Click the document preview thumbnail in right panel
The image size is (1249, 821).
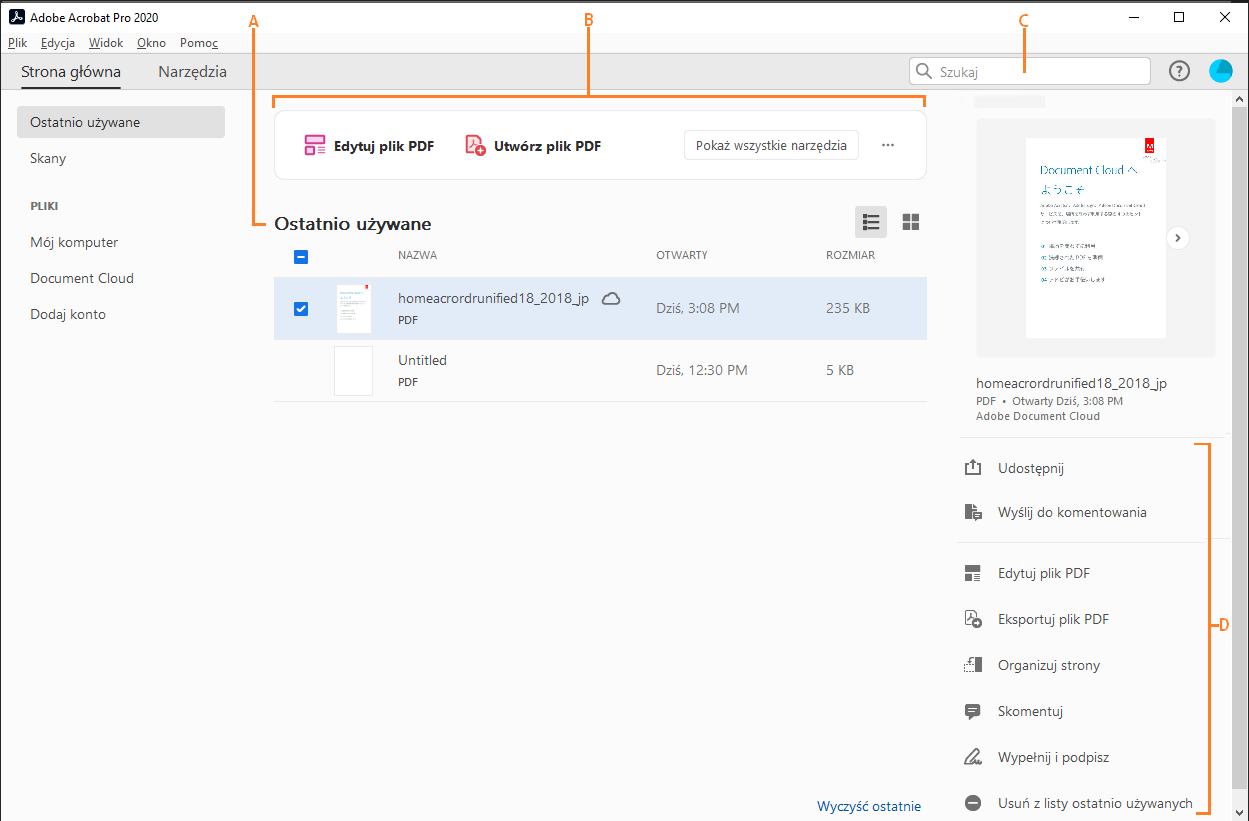pyautogui.click(x=1096, y=238)
